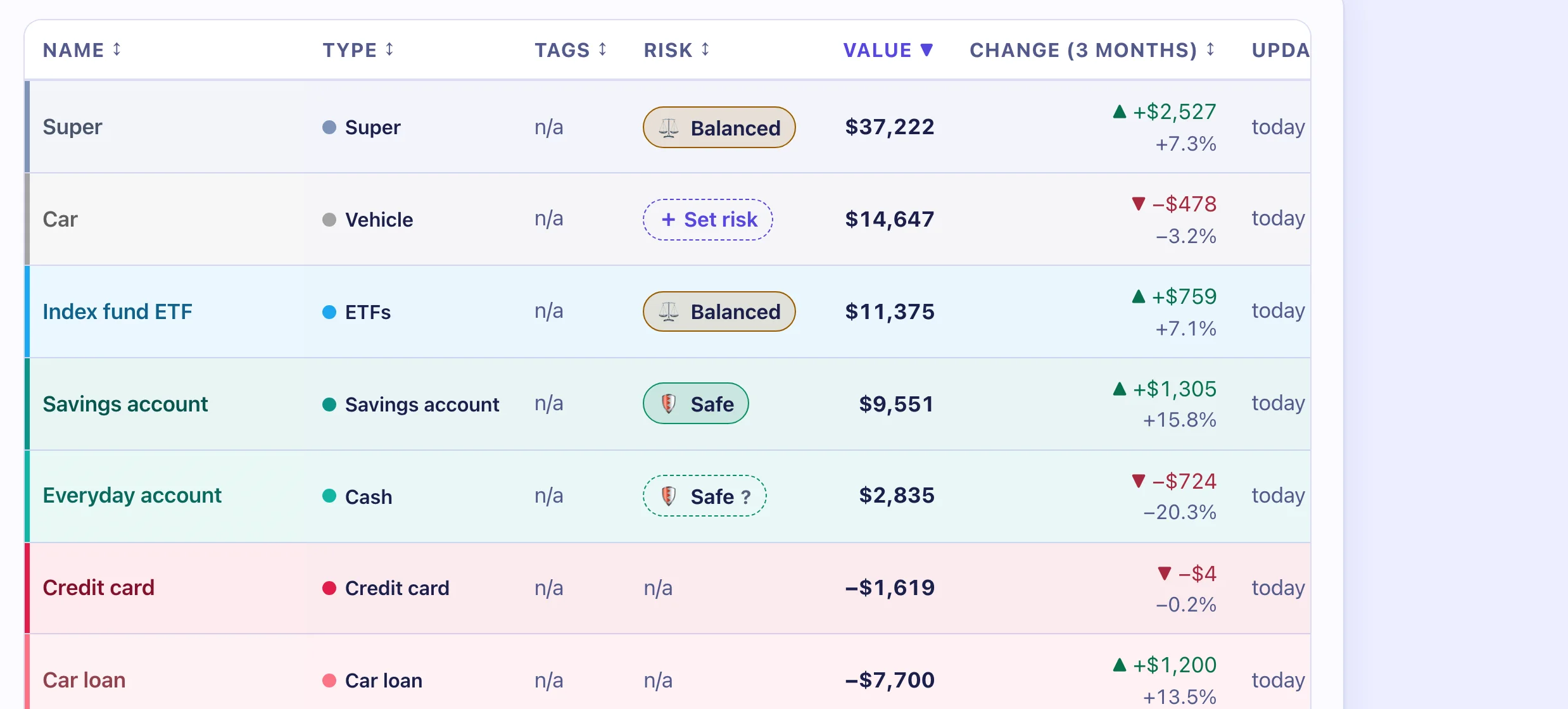Click down arrow beside −$724 change
This screenshot has height=709, width=1568.
(x=1139, y=481)
